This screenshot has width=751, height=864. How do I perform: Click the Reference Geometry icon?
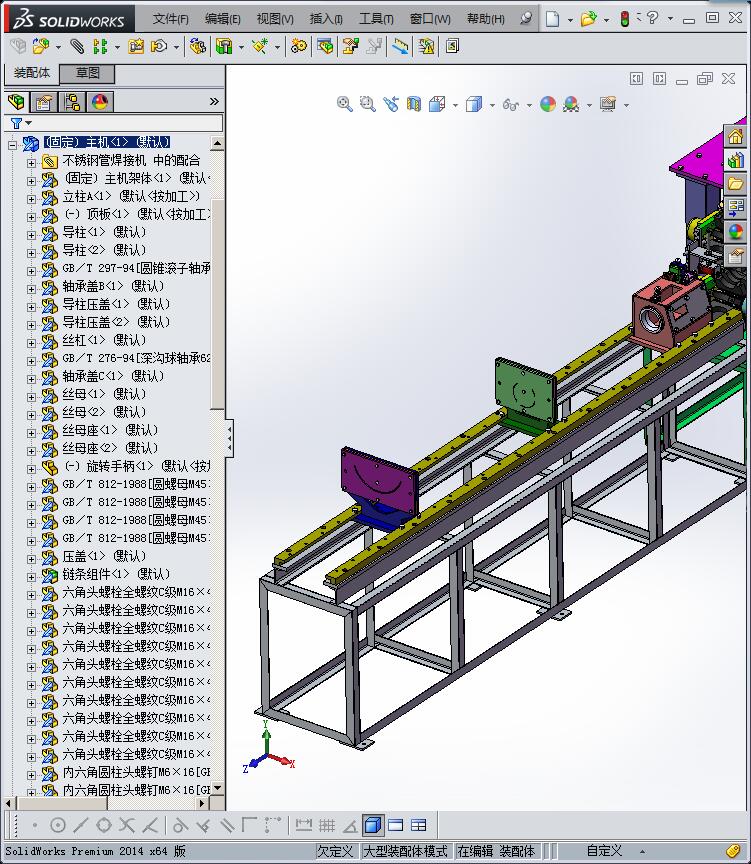click(x=260, y=46)
